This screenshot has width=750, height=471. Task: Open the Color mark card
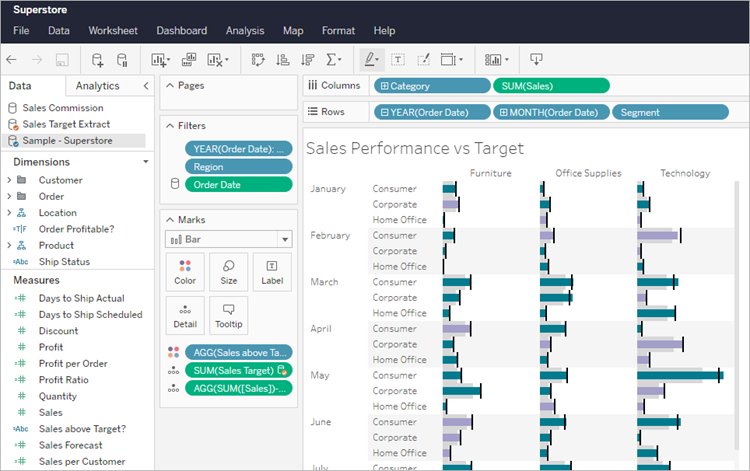click(x=185, y=272)
